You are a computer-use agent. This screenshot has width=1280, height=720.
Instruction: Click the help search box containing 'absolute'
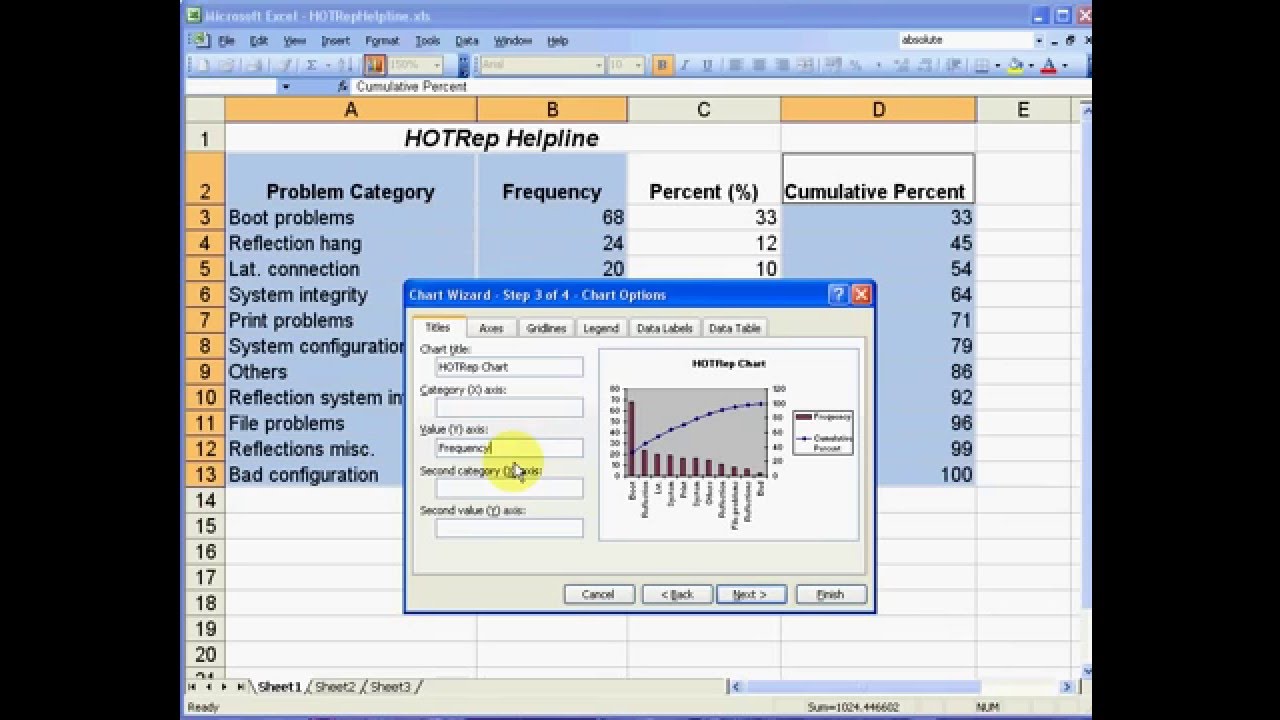[x=965, y=40]
